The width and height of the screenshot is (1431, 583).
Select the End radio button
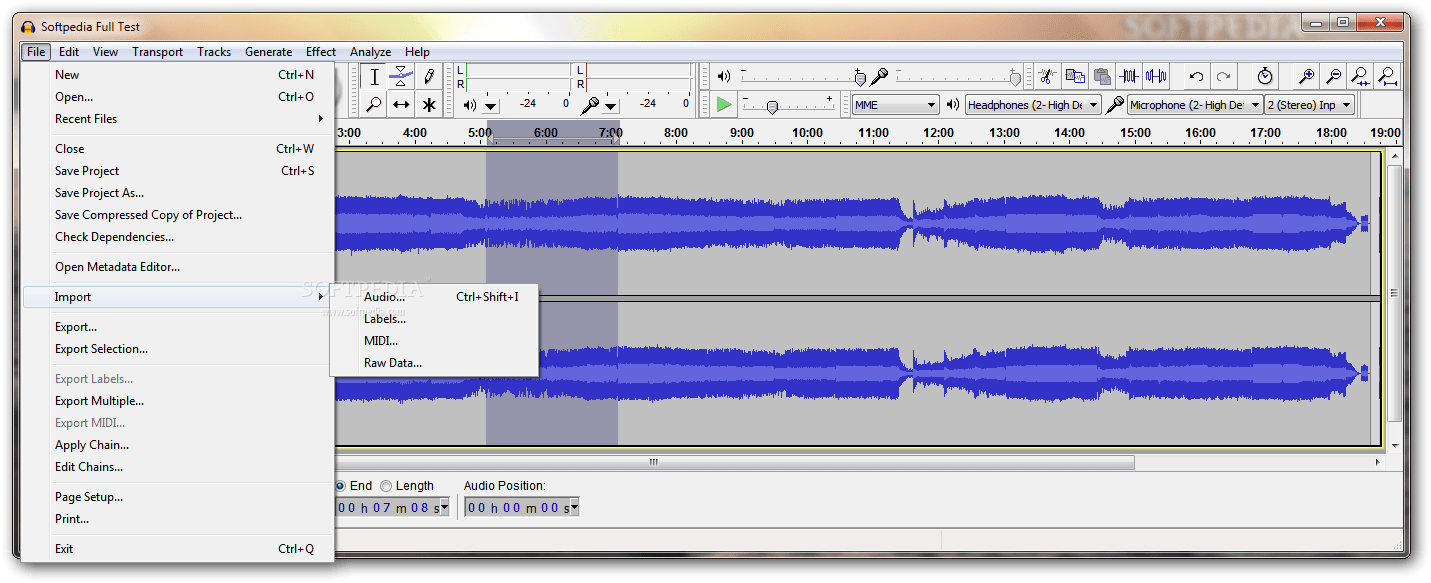(x=341, y=486)
